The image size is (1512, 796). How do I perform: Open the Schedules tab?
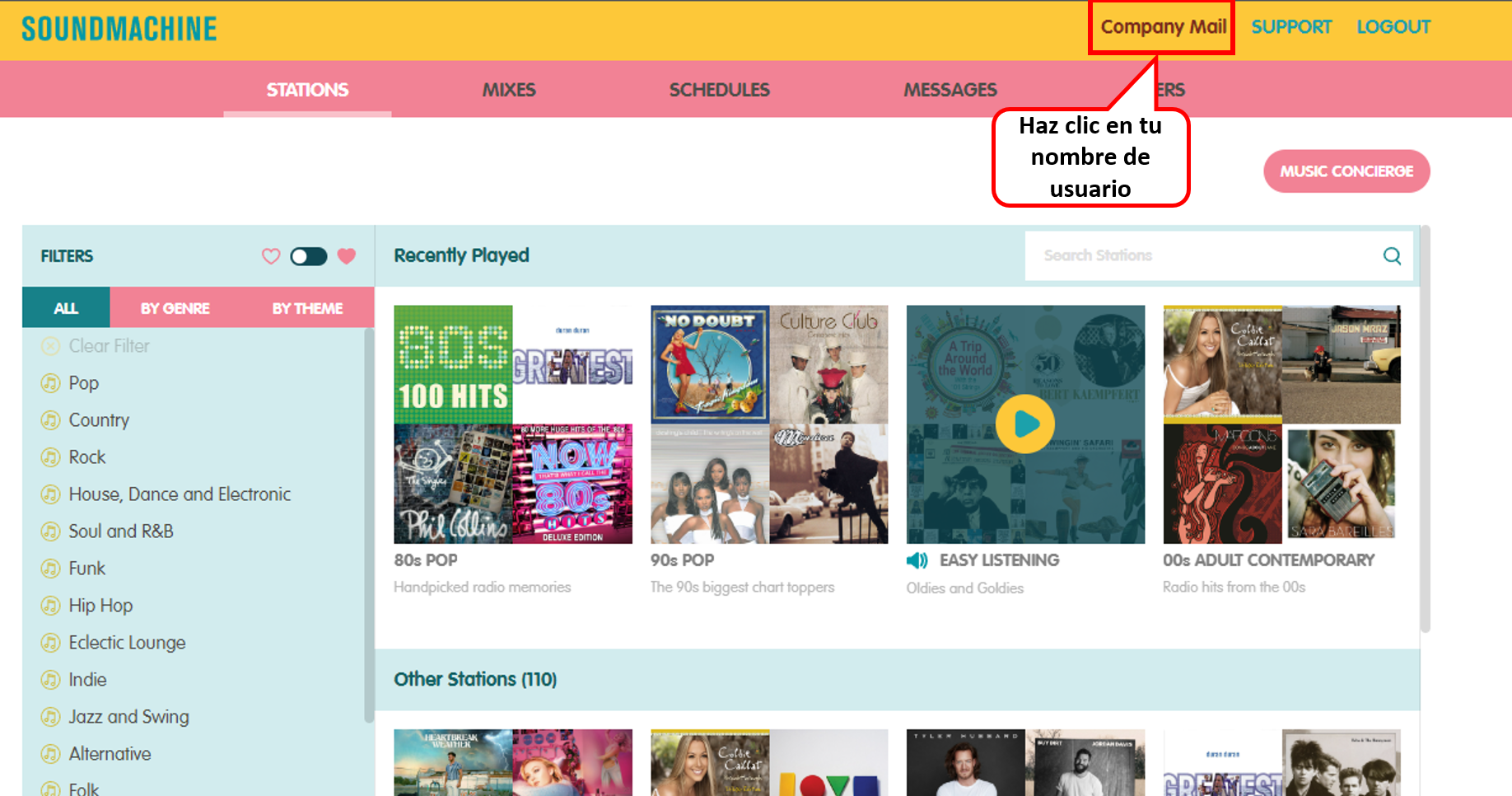coord(719,90)
